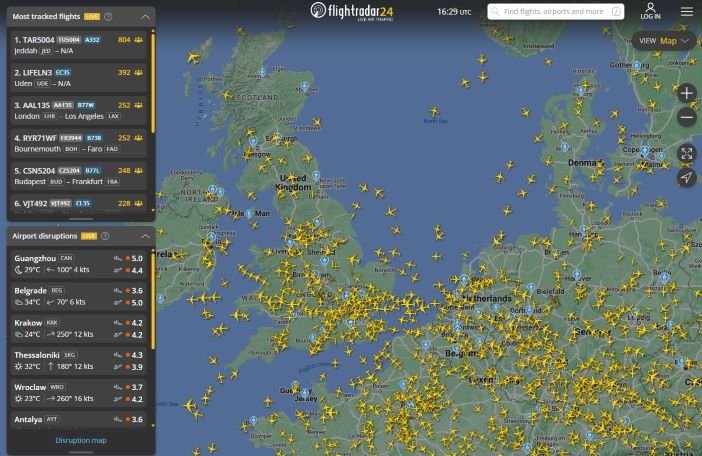Viewport: 702px width, 456px height.
Task: Click the 16:29 UTC clock
Action: pos(454,12)
